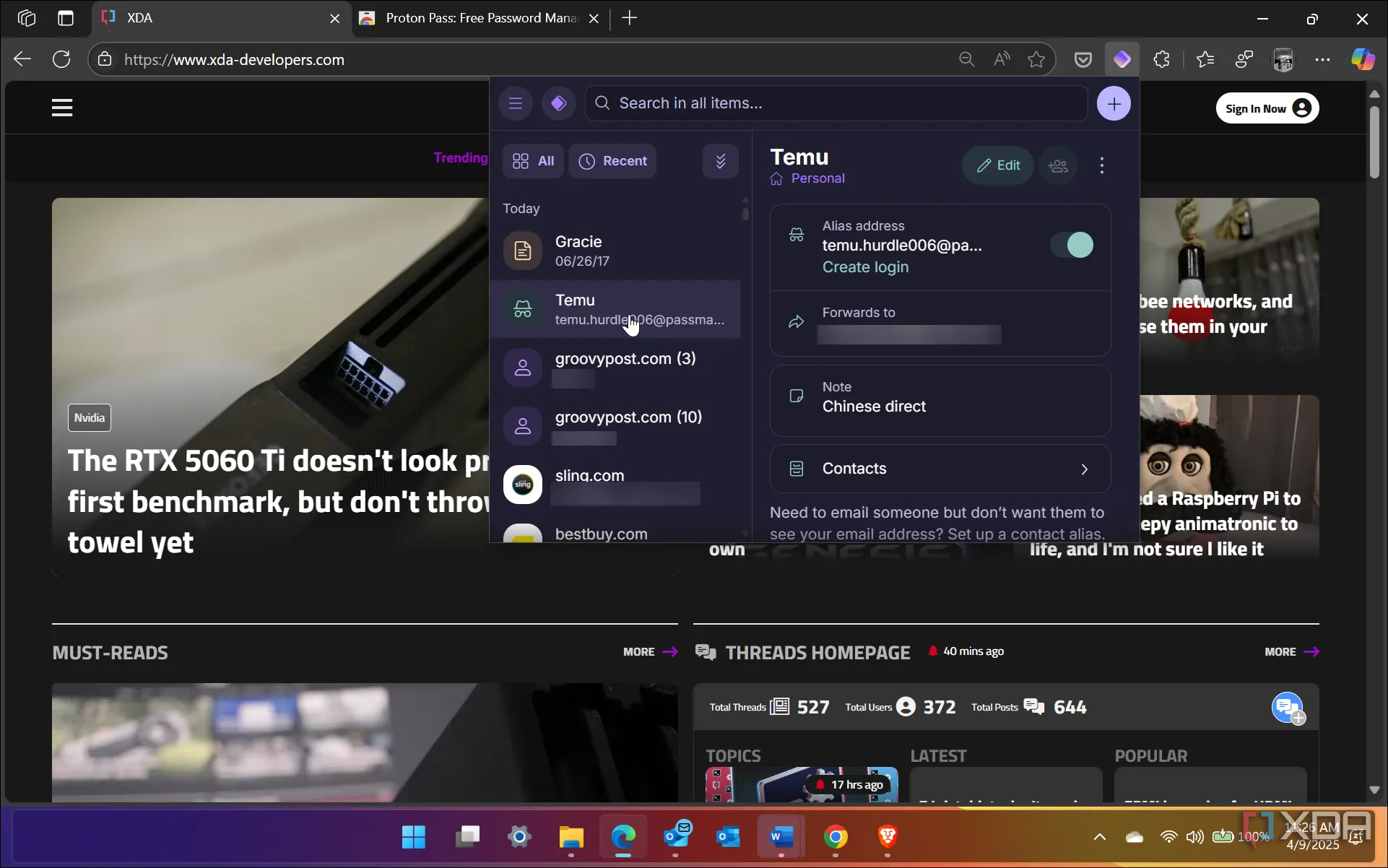Show hidden system tray icons

(1099, 837)
